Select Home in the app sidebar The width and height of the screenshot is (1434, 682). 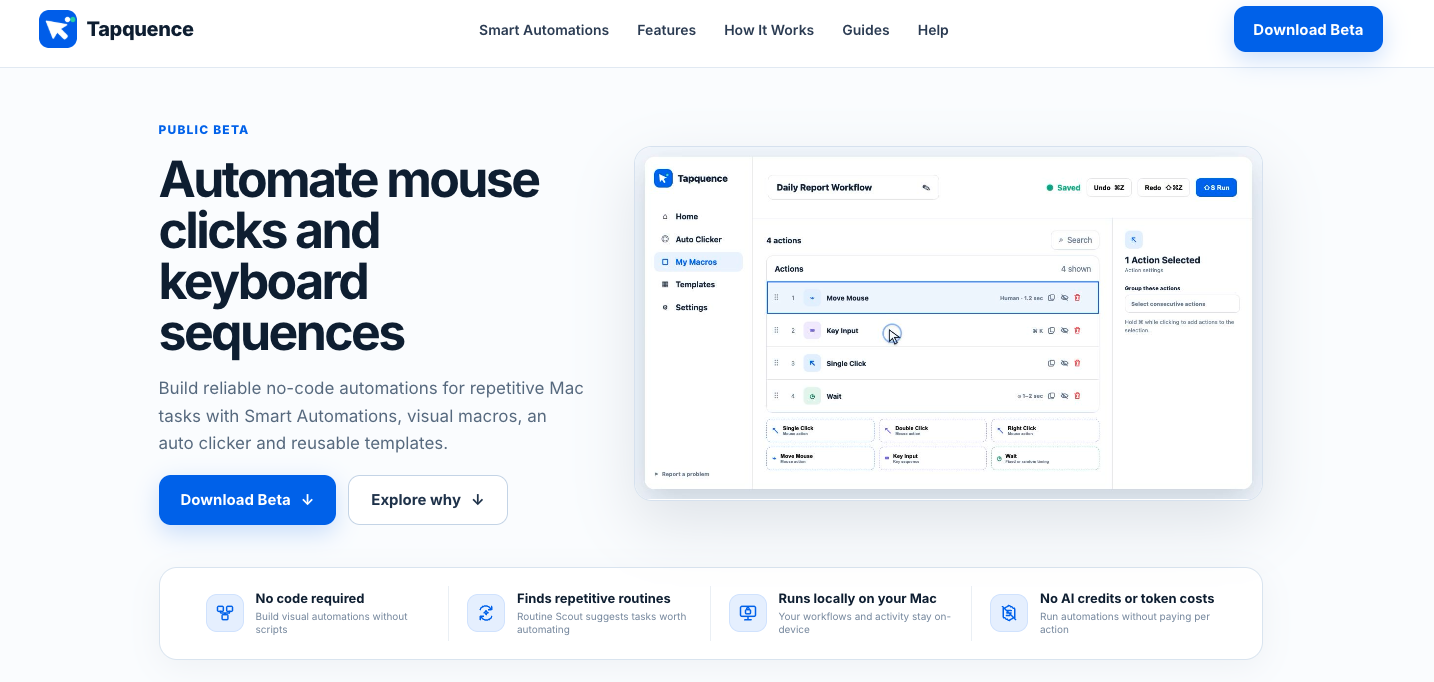coord(698,216)
